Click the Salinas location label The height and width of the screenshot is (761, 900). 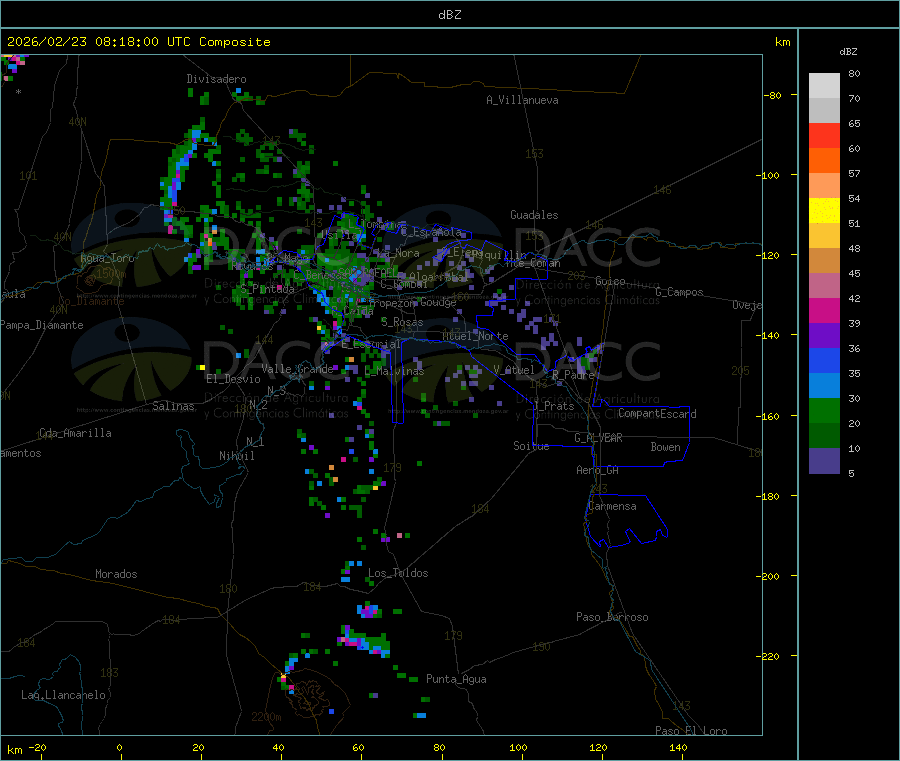point(173,406)
